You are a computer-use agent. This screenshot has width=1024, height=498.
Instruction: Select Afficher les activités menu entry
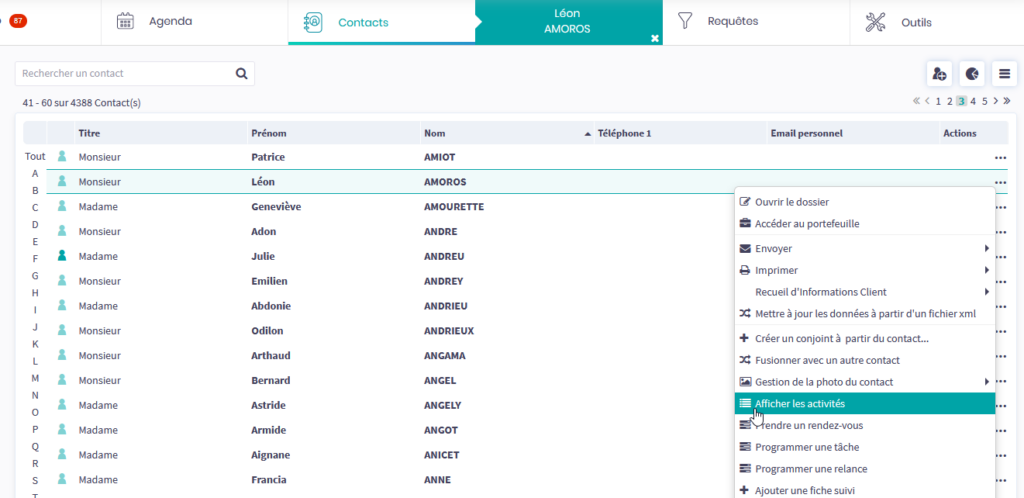[x=800, y=404]
